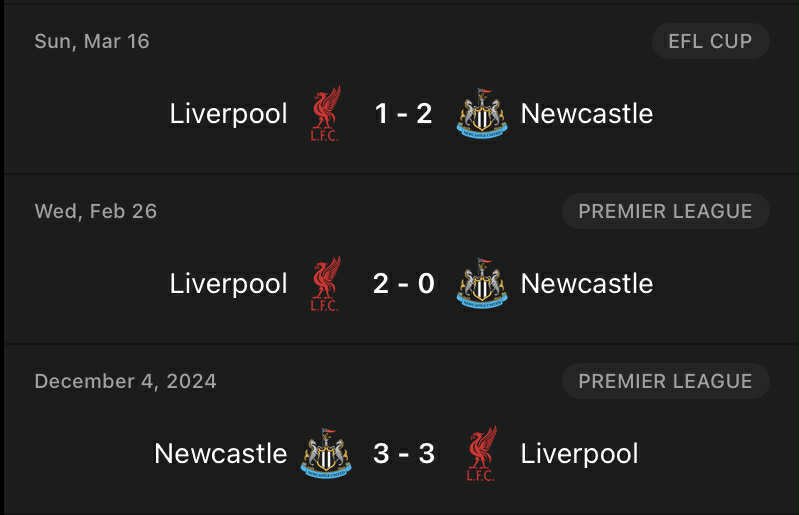Select the PREMIER LEAGUE badge for Feb 26

click(665, 212)
